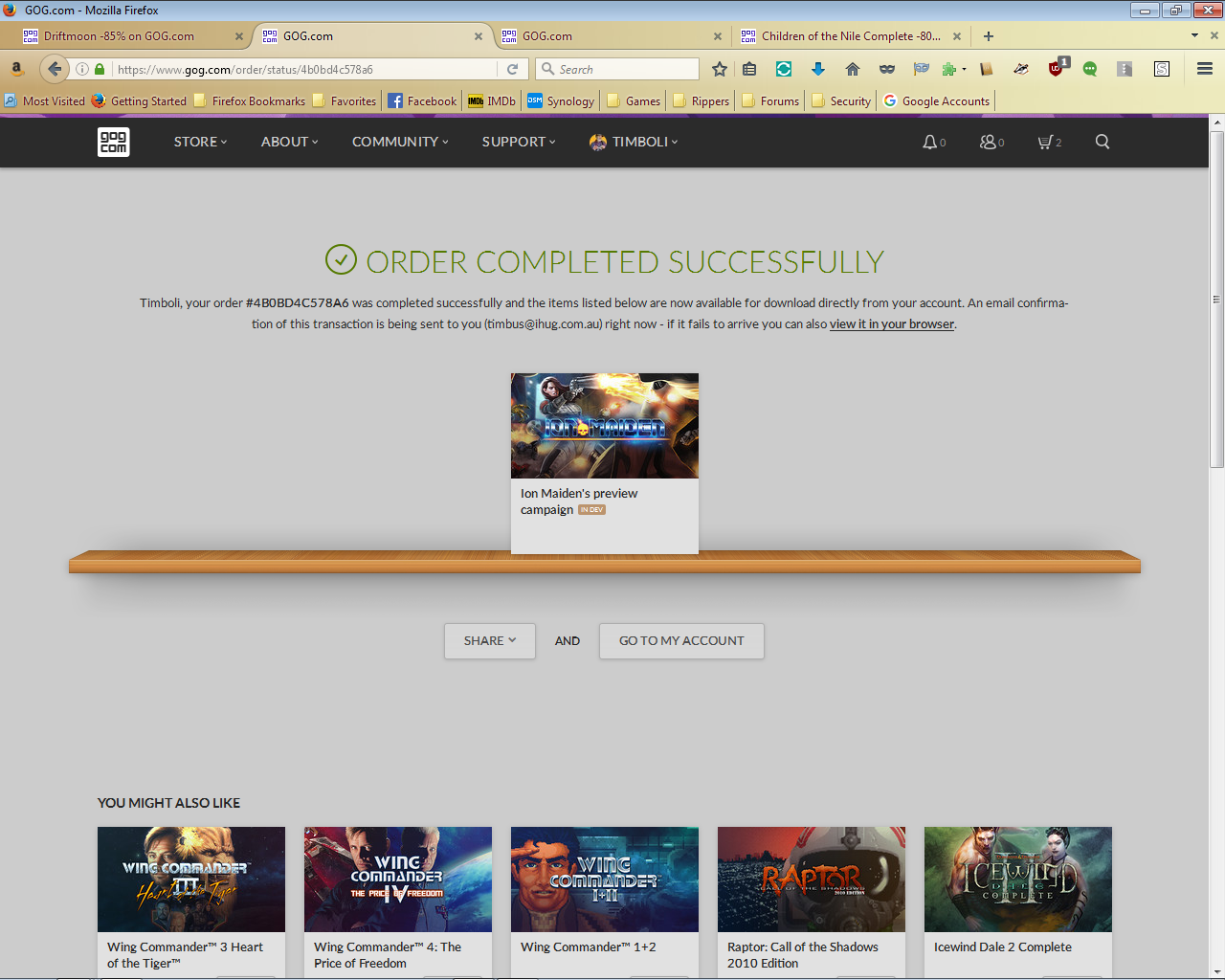Open the TIMBOLI account dropdown
The image size is (1225, 980).
coord(634,142)
